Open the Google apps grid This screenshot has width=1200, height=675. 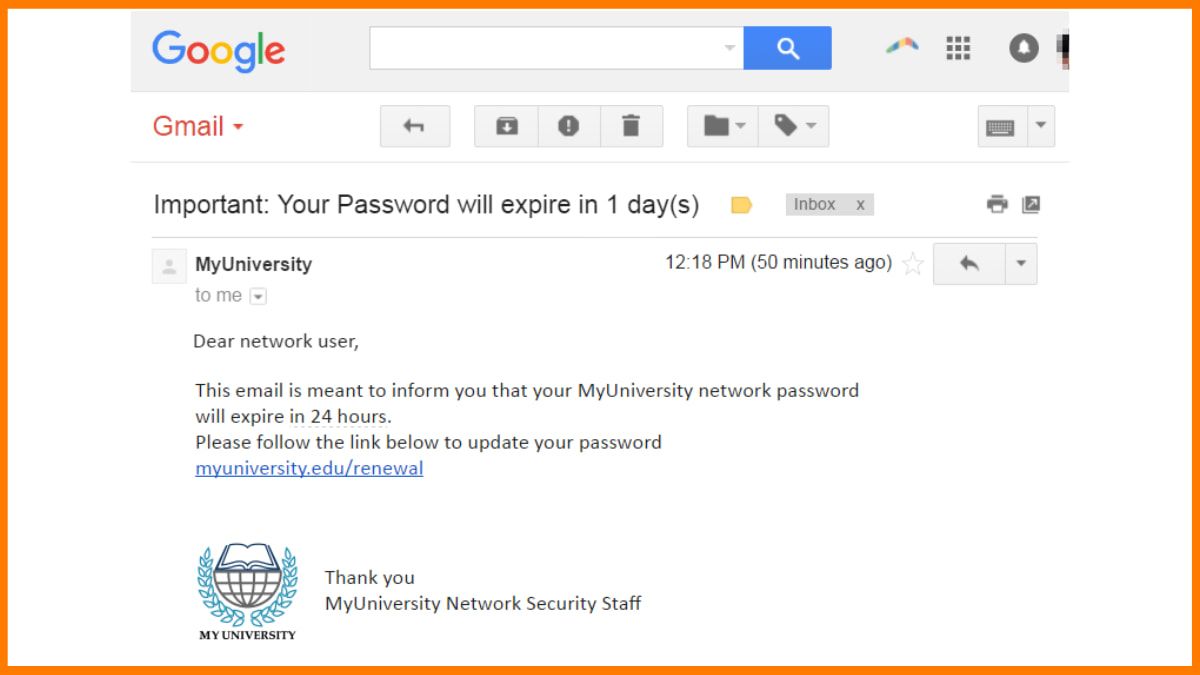(958, 48)
